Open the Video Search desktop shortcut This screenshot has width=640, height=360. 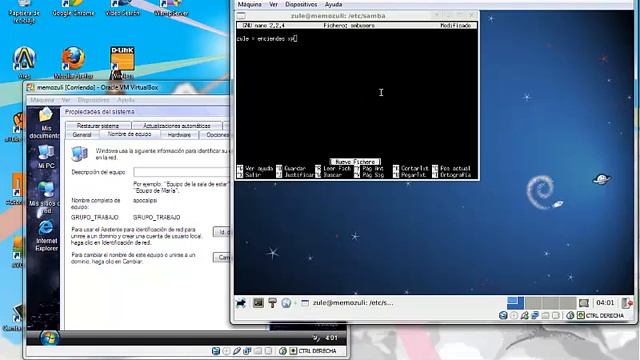point(122,8)
